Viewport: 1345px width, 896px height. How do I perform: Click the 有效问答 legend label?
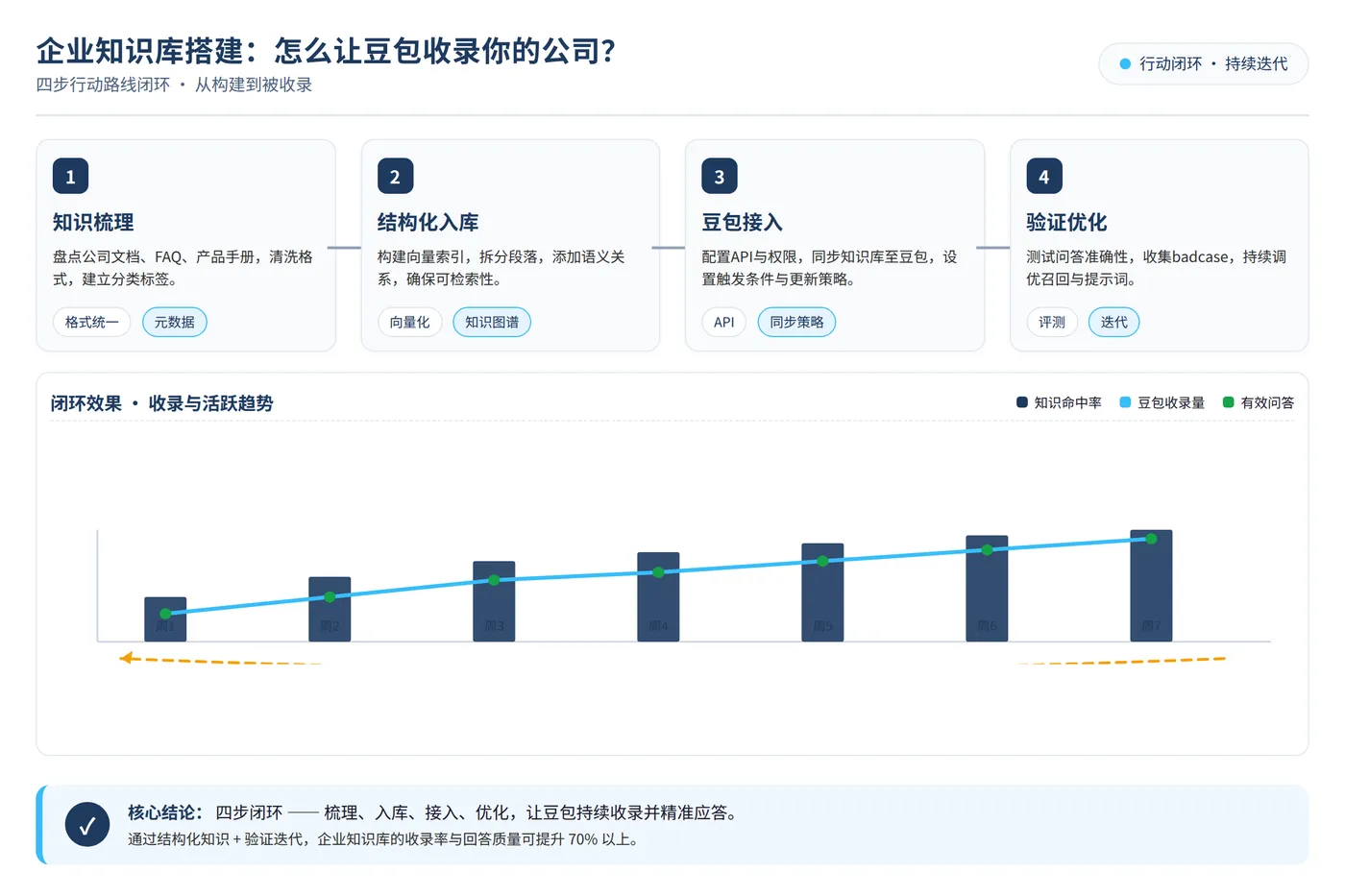(x=1267, y=402)
